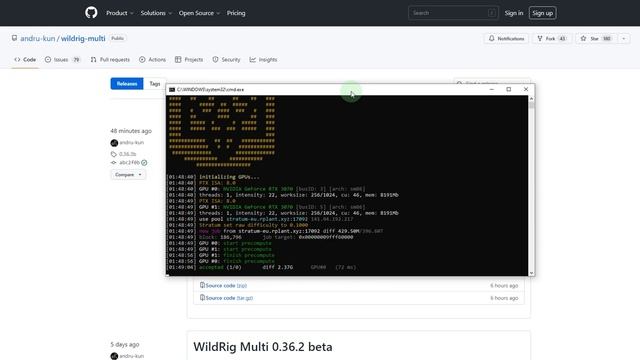640x360 pixels.
Task: Click the repository book icon
Action: point(14,38)
